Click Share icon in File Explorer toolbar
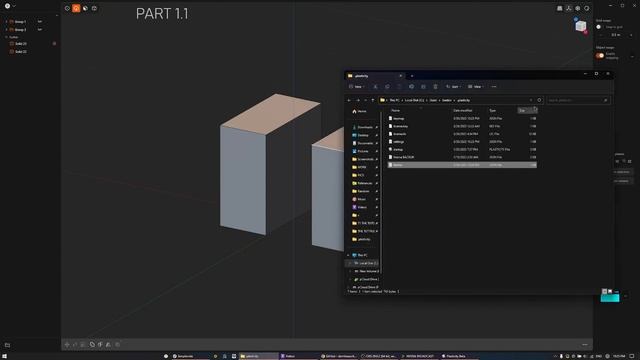Viewport: 640px width, 360px height. (423, 87)
